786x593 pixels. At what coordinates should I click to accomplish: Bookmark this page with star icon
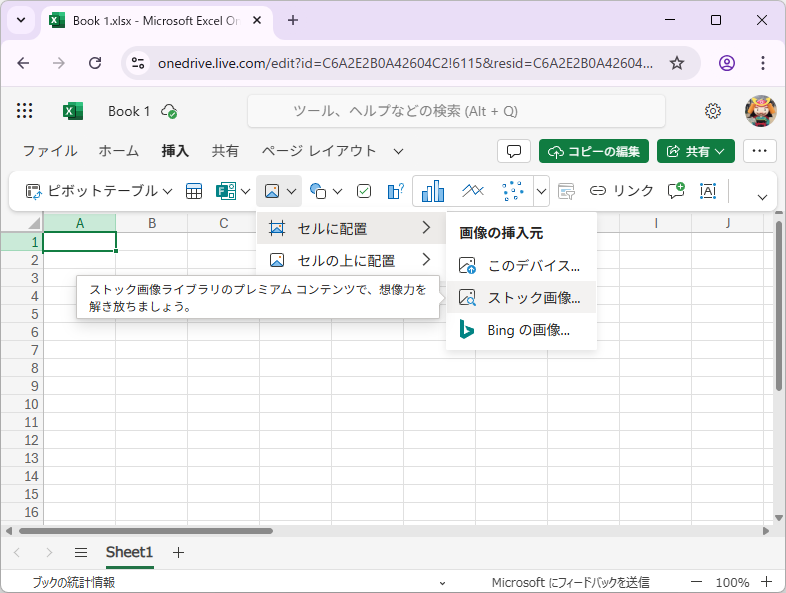[x=677, y=63]
